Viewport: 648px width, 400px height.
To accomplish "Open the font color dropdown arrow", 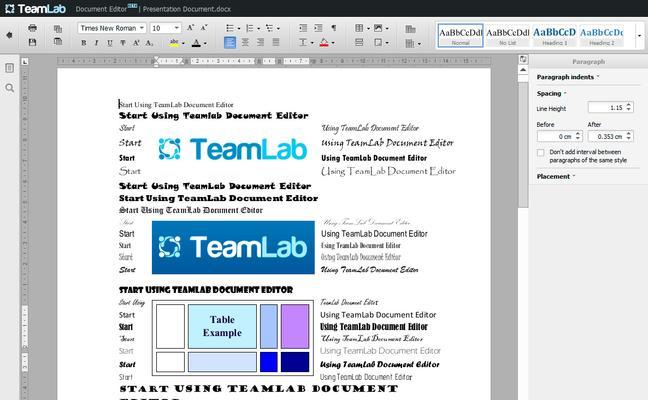I will click(205, 43).
